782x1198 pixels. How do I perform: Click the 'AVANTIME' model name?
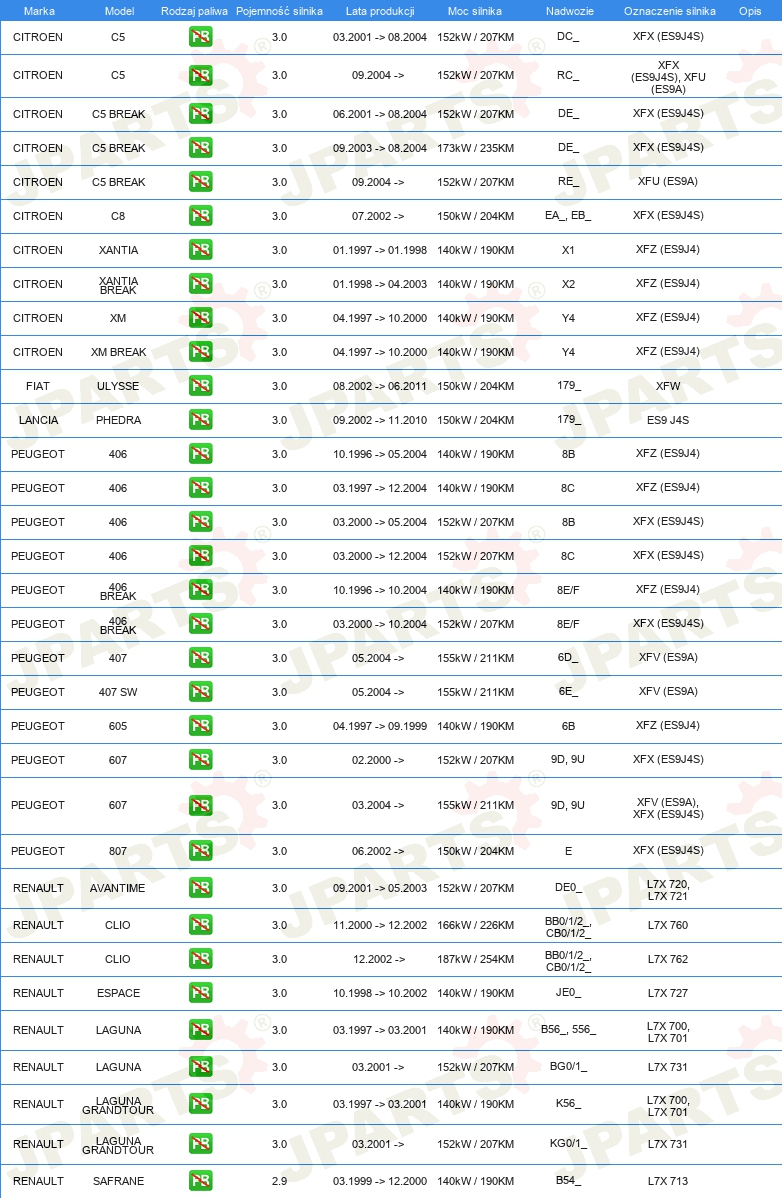118,888
